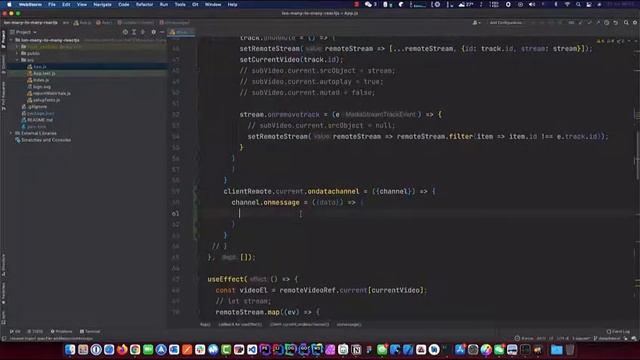
Task: Open the TODO tool window
Action: 35,331
